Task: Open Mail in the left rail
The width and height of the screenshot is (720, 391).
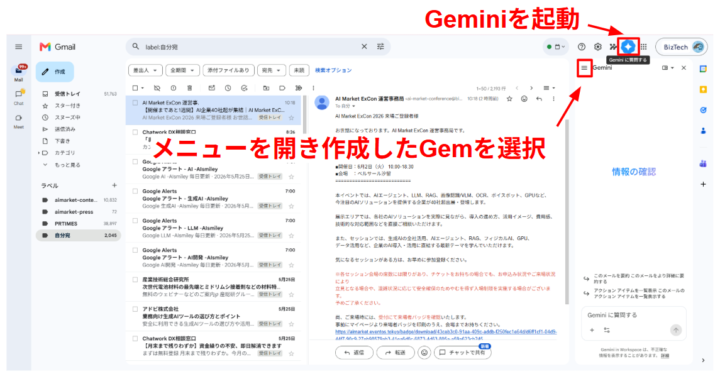Action: click(18, 73)
